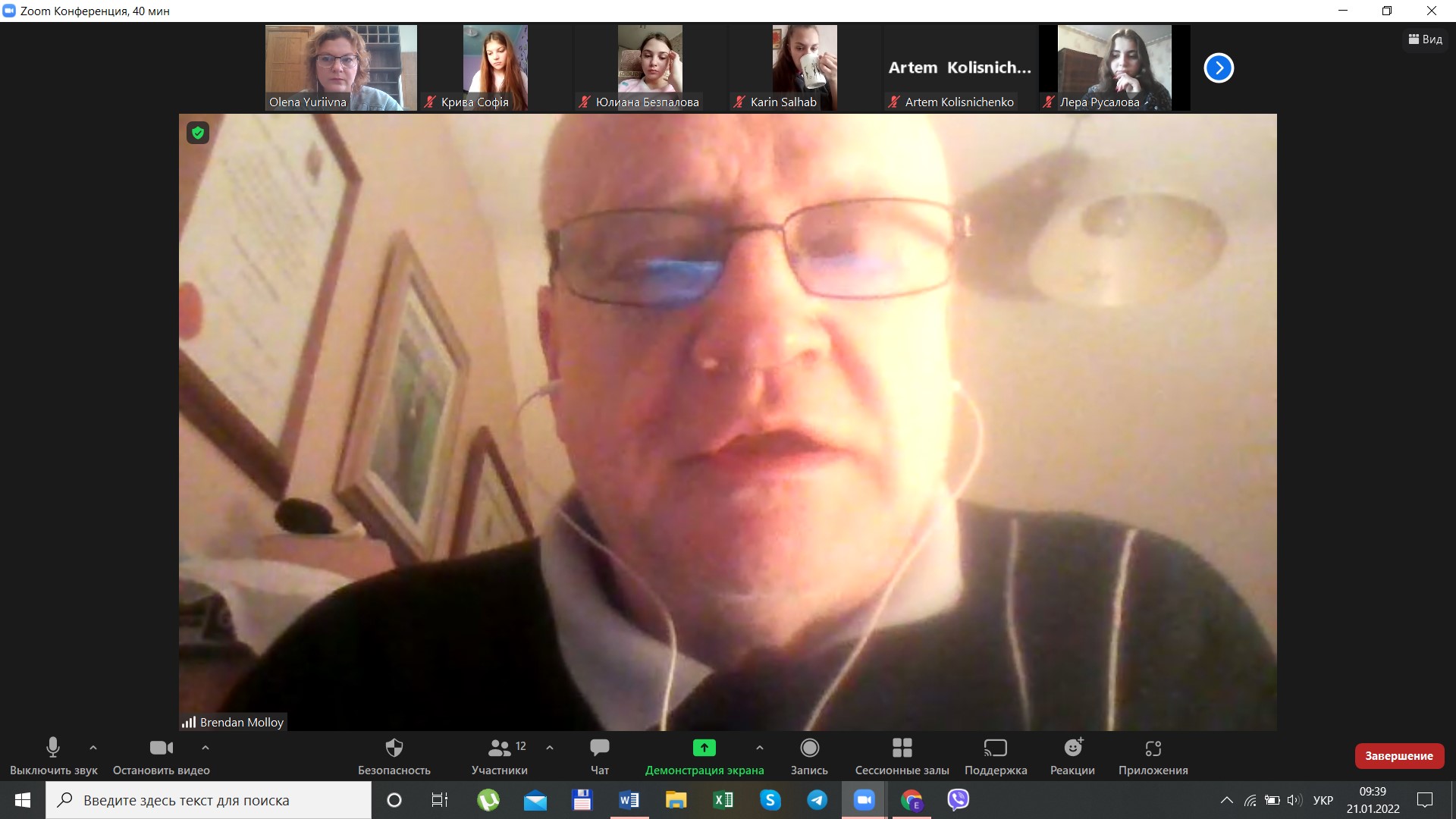Start recording with Запись

(x=809, y=756)
